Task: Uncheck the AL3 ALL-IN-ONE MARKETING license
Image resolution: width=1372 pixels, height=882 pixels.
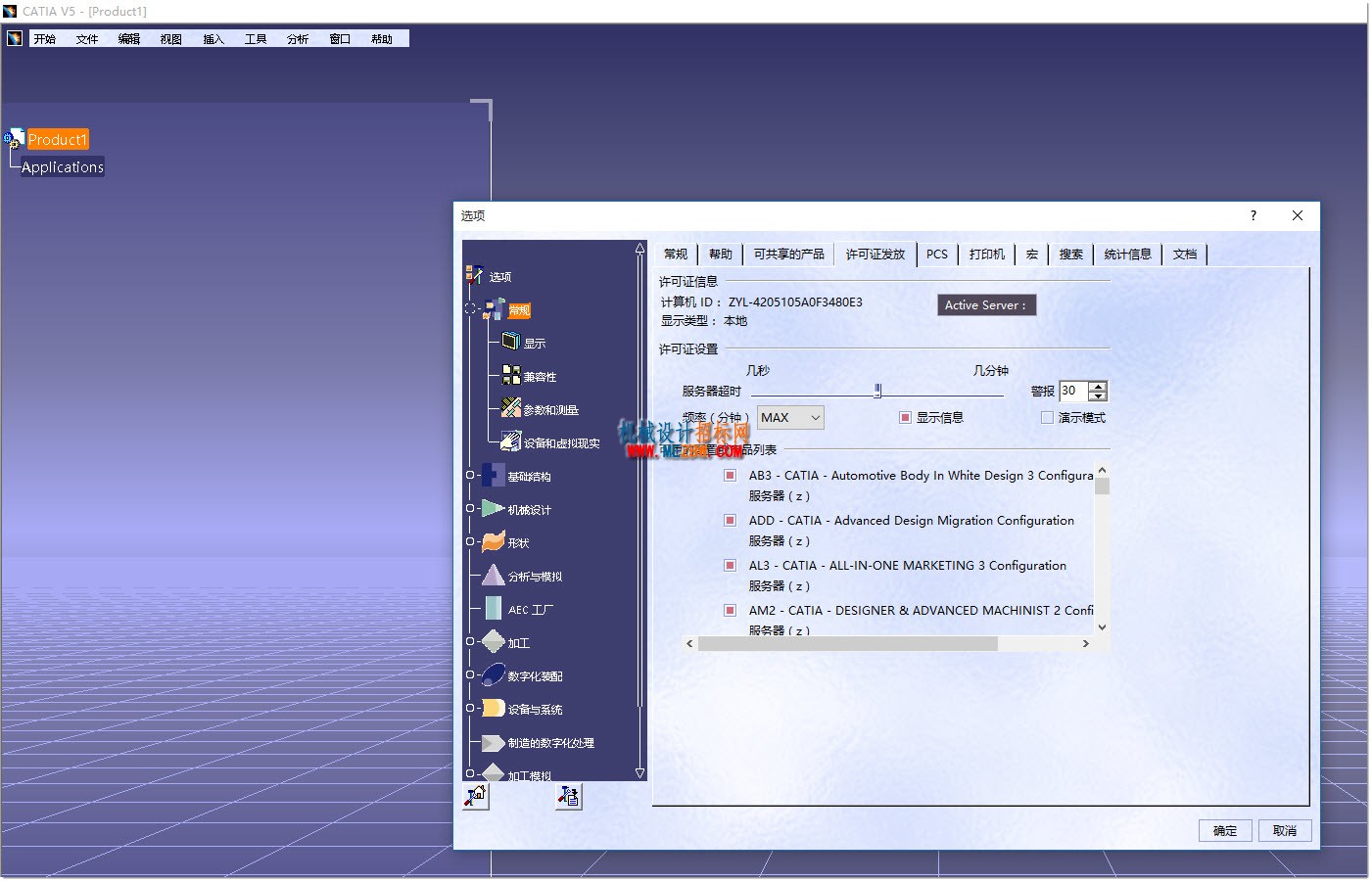Action: 730,565
